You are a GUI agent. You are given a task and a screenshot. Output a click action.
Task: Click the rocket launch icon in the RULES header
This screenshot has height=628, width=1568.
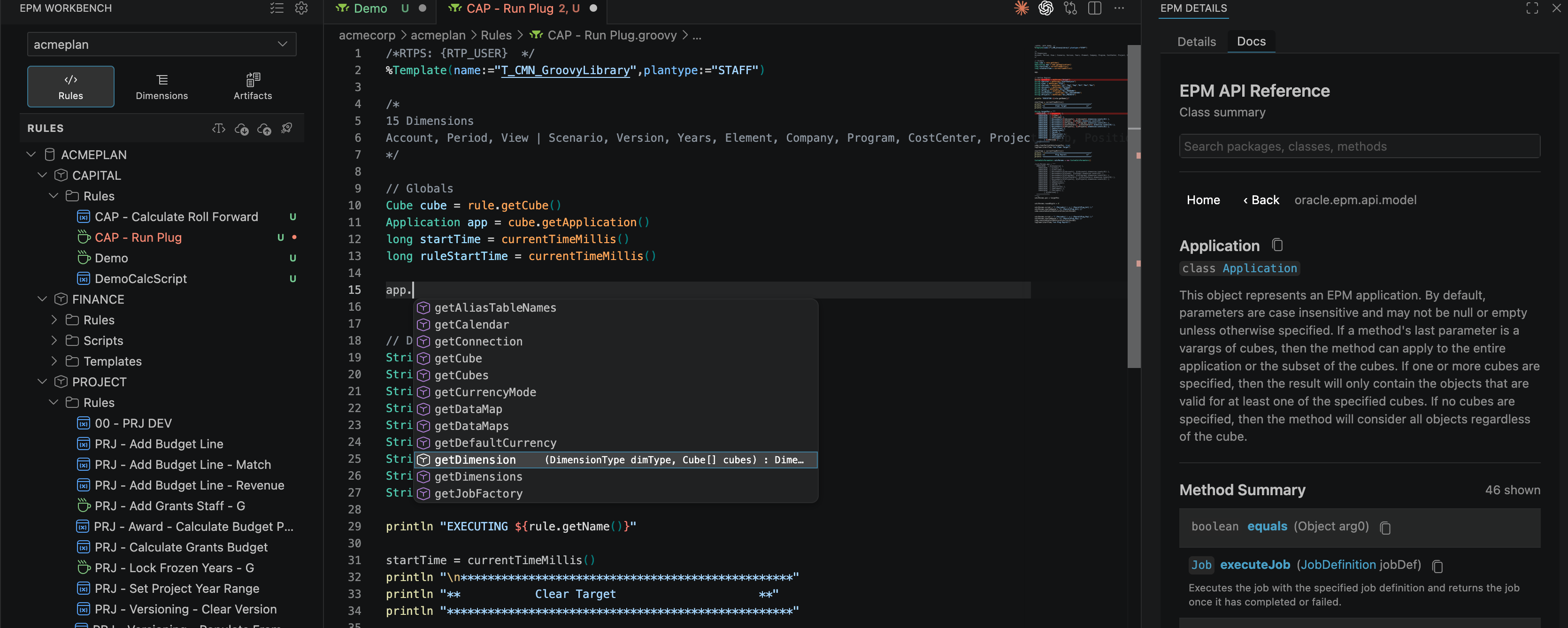[x=287, y=129]
